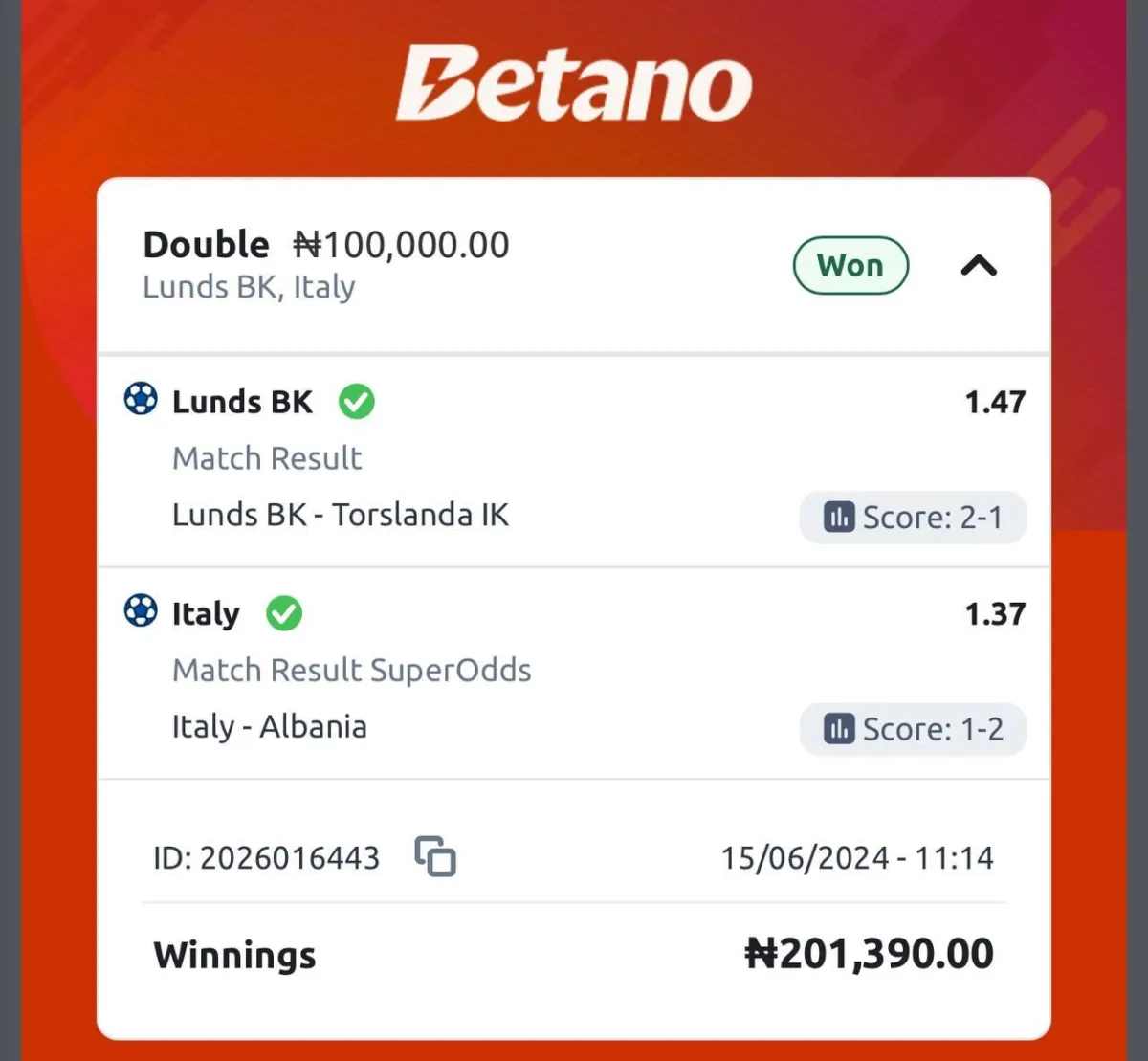Click the 1.47 odds value
Viewport: 1148px width, 1061px height.
[x=995, y=402]
